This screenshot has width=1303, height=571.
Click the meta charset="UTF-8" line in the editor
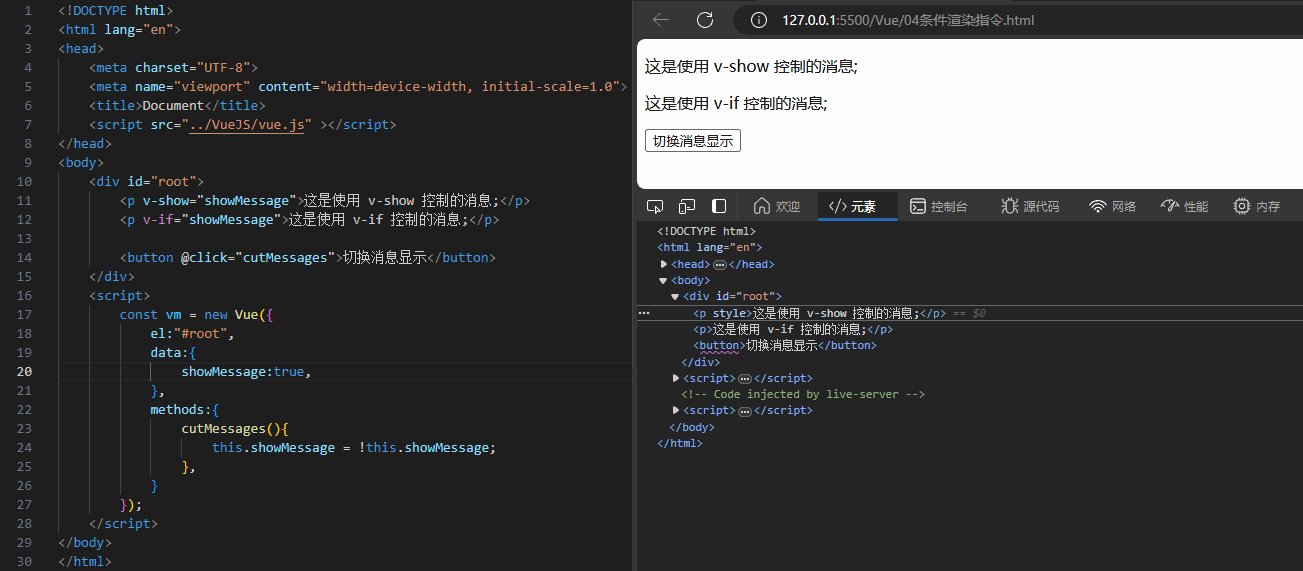coord(174,67)
